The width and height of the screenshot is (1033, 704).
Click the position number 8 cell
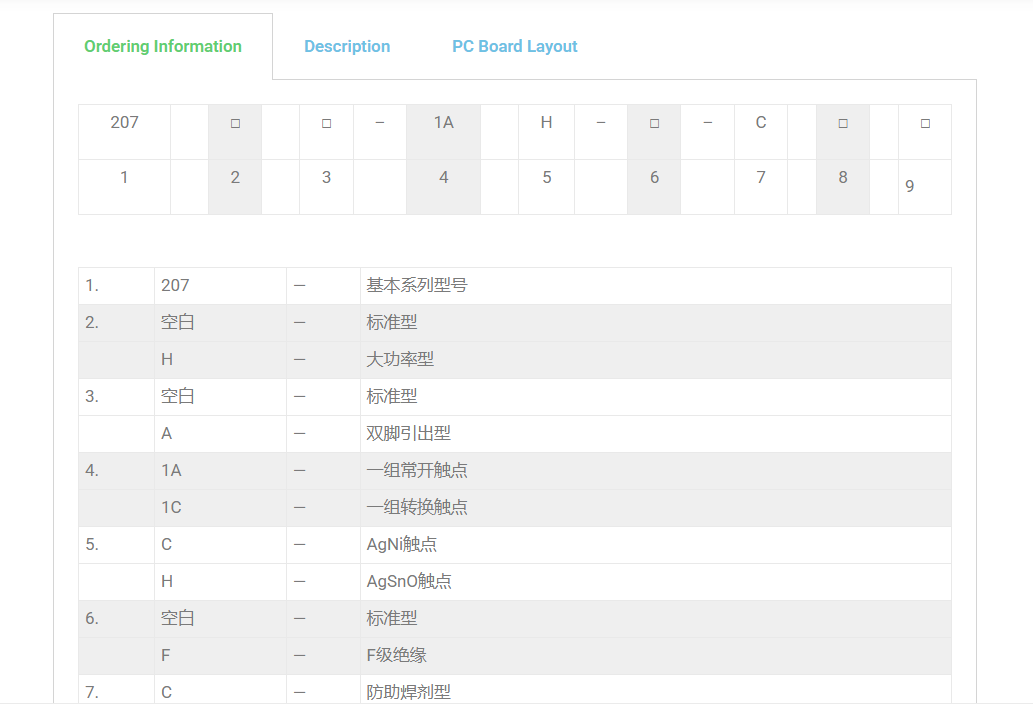tap(843, 177)
